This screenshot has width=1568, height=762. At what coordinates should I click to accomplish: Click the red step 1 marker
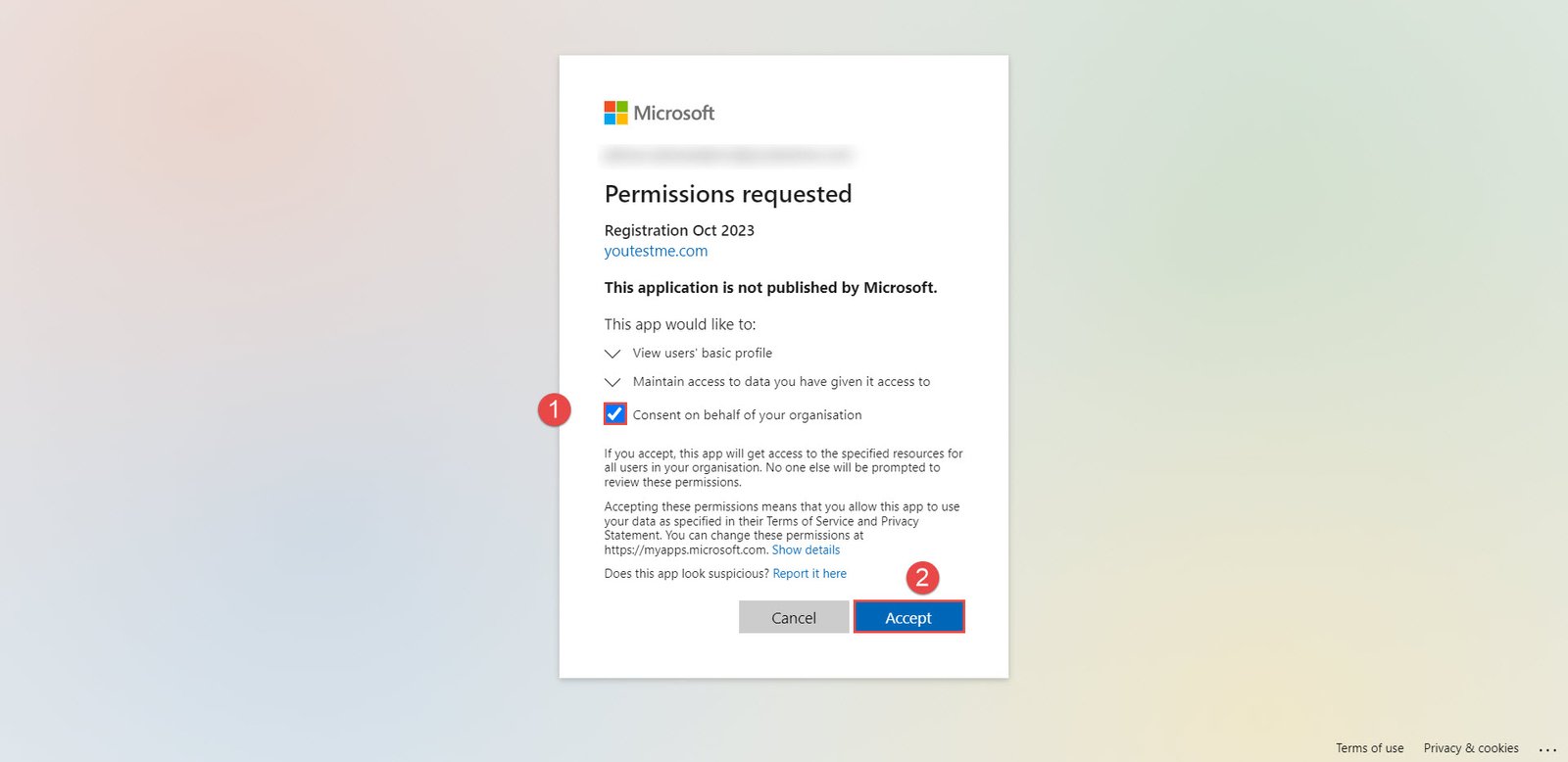coord(554,409)
